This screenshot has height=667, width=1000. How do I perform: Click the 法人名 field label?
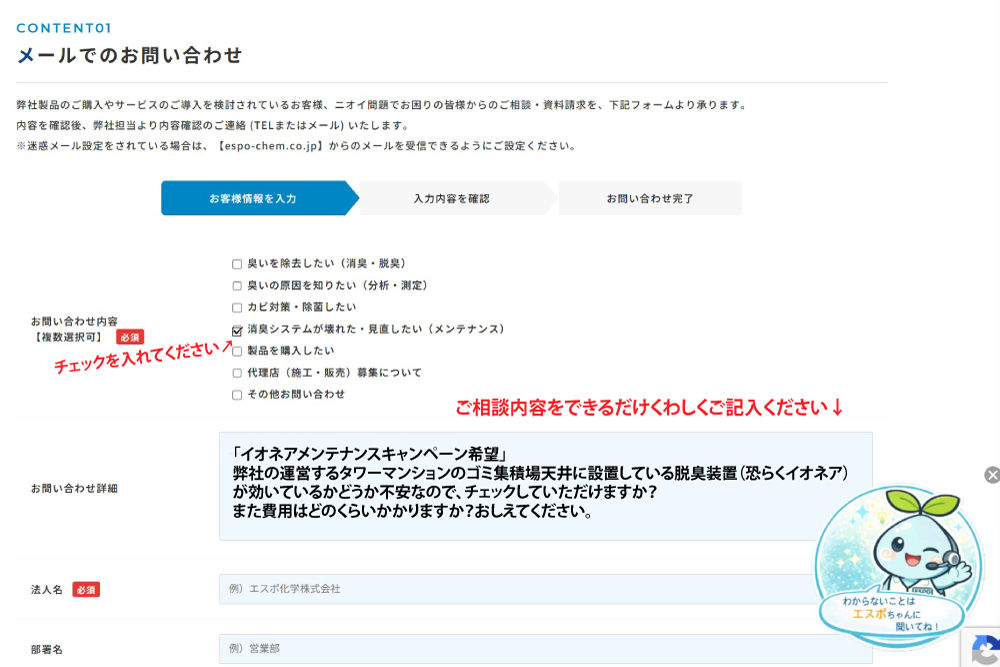click(x=47, y=590)
